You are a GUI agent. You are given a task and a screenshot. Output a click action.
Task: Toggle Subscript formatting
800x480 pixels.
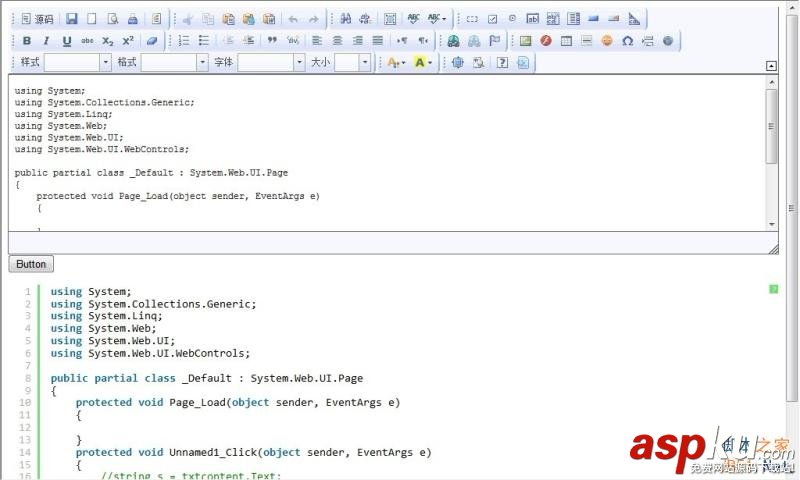pyautogui.click(x=108, y=41)
